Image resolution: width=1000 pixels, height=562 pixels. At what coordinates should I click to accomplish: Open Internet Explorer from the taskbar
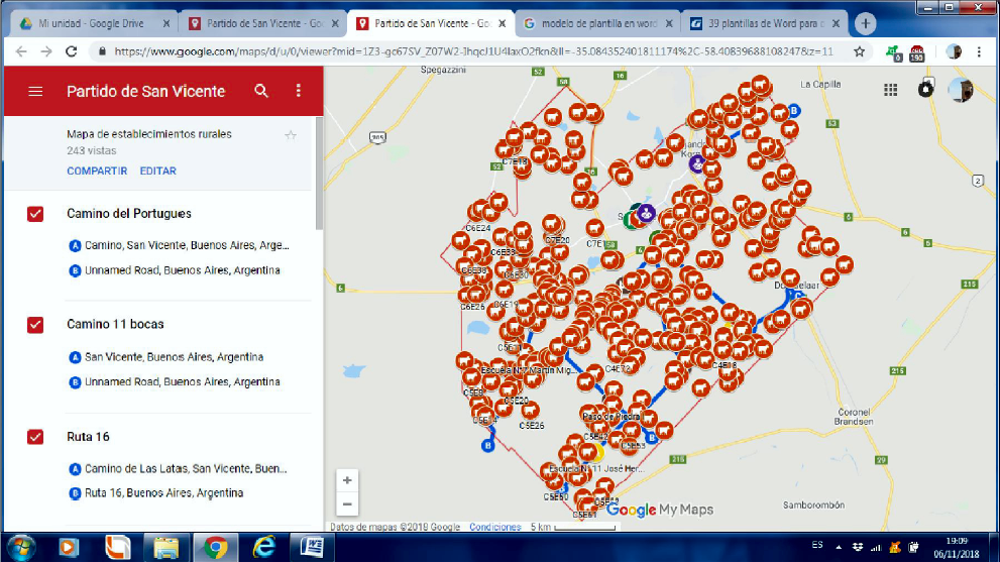pyautogui.click(x=263, y=548)
